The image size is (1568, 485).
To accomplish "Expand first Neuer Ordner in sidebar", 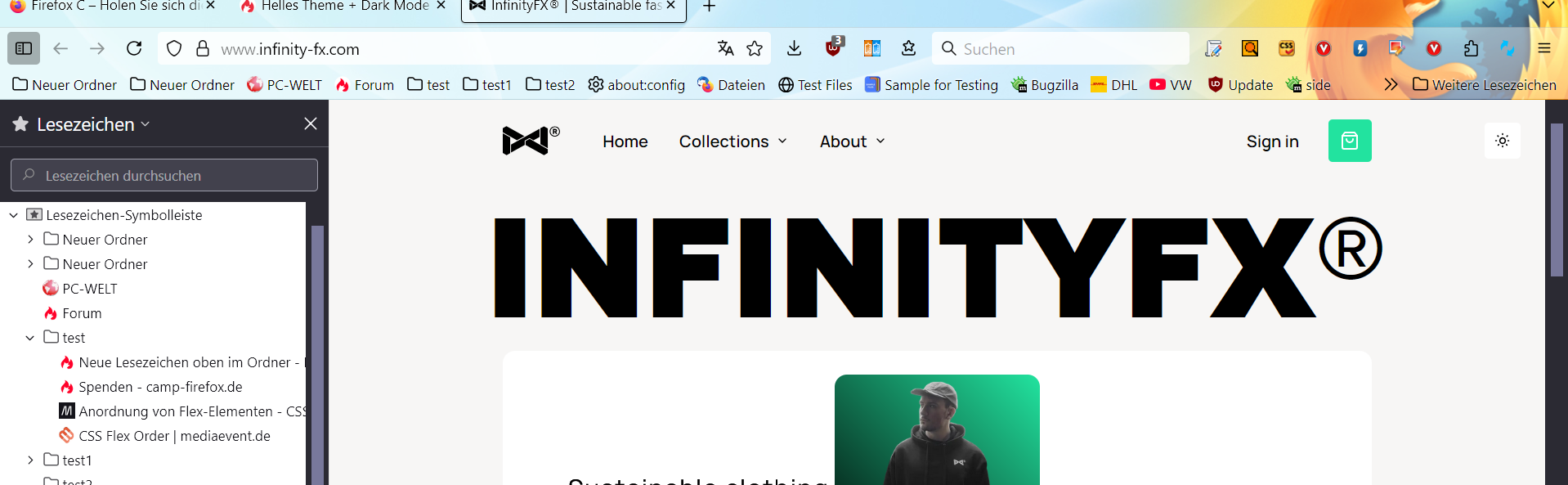I will 30,240.
